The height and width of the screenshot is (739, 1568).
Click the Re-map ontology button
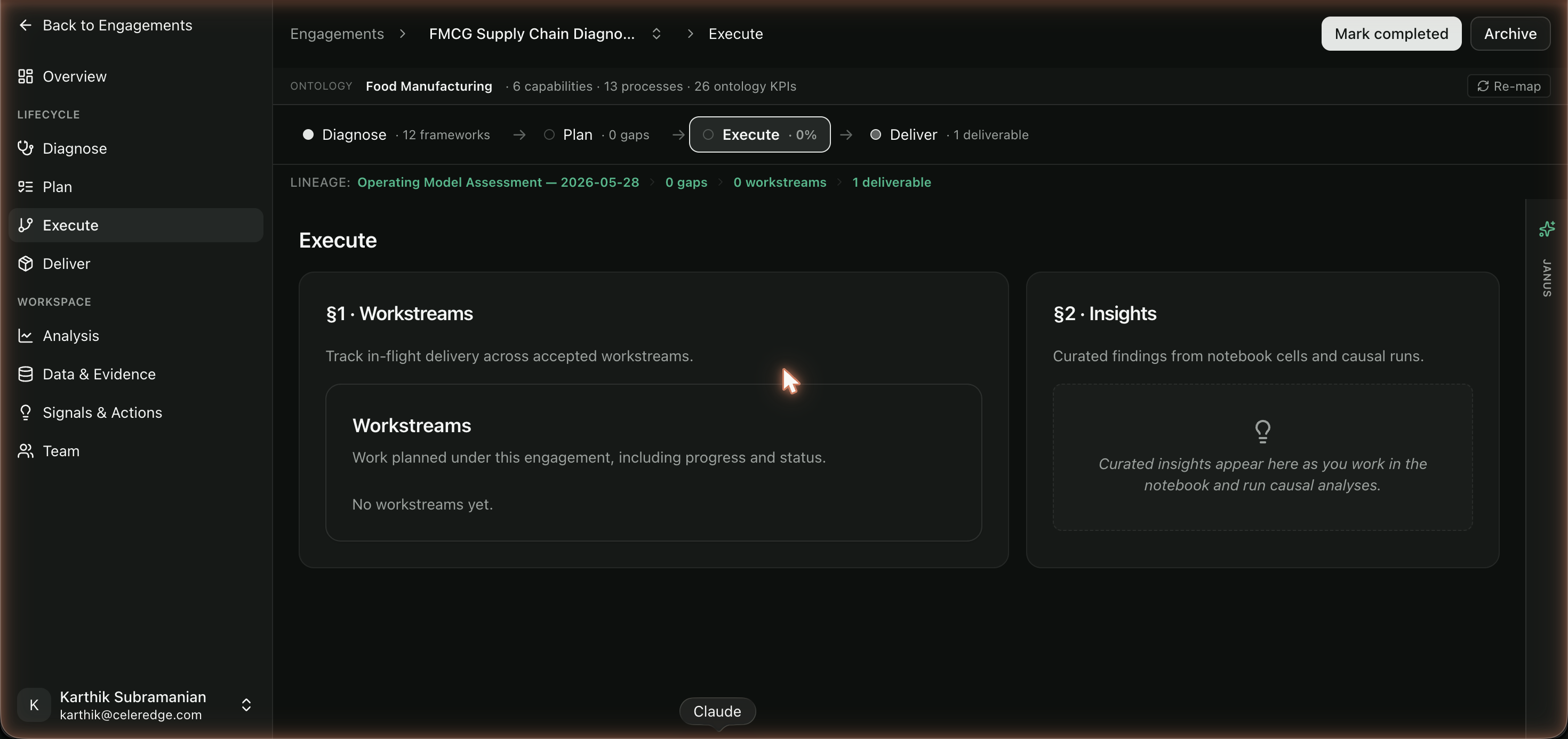pos(1509,86)
